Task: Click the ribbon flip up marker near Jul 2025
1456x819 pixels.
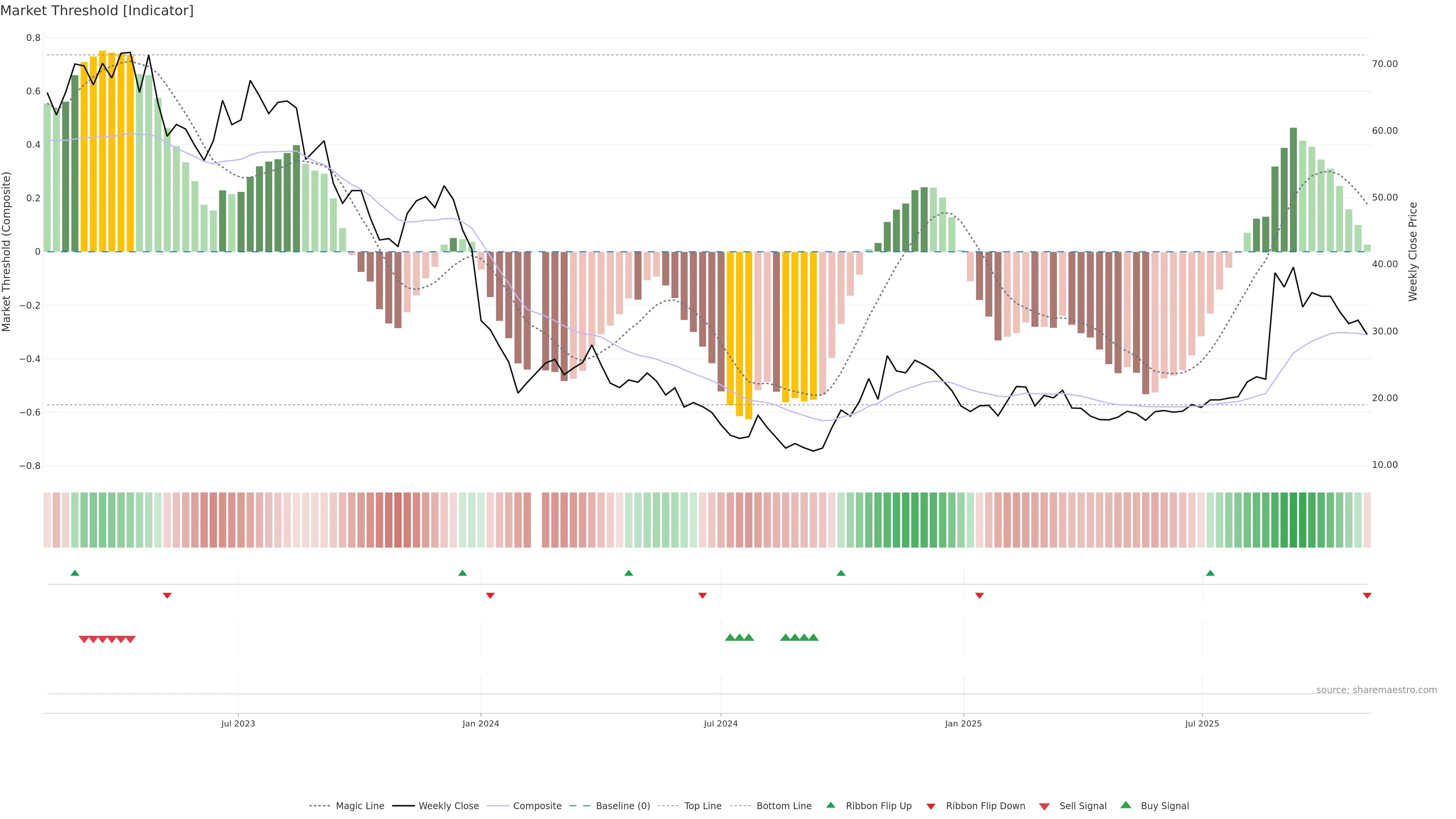Action: (1210, 573)
